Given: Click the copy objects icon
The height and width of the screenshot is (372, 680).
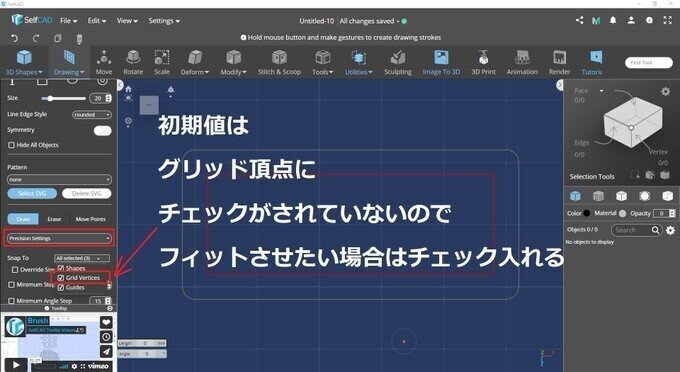Looking at the screenshot, I should [x=57, y=38].
